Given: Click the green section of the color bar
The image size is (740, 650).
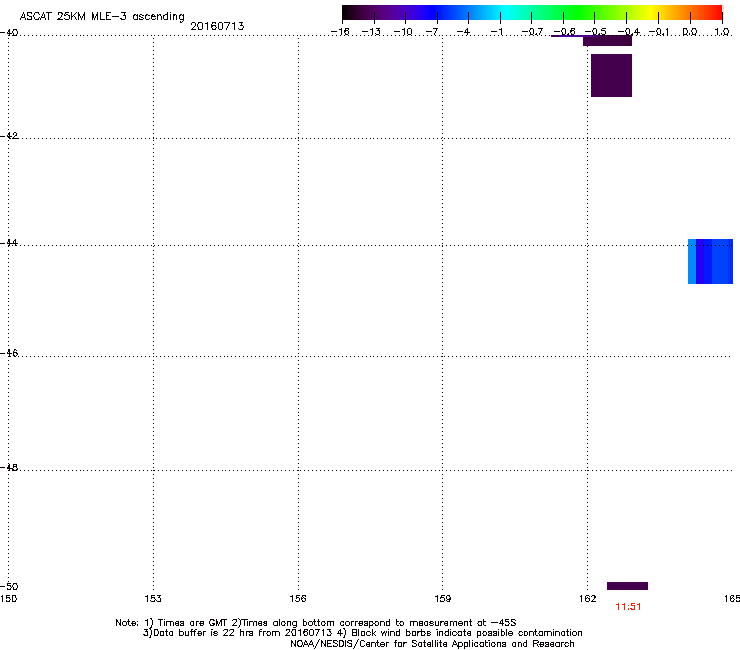Looking at the screenshot, I should [x=580, y=12].
